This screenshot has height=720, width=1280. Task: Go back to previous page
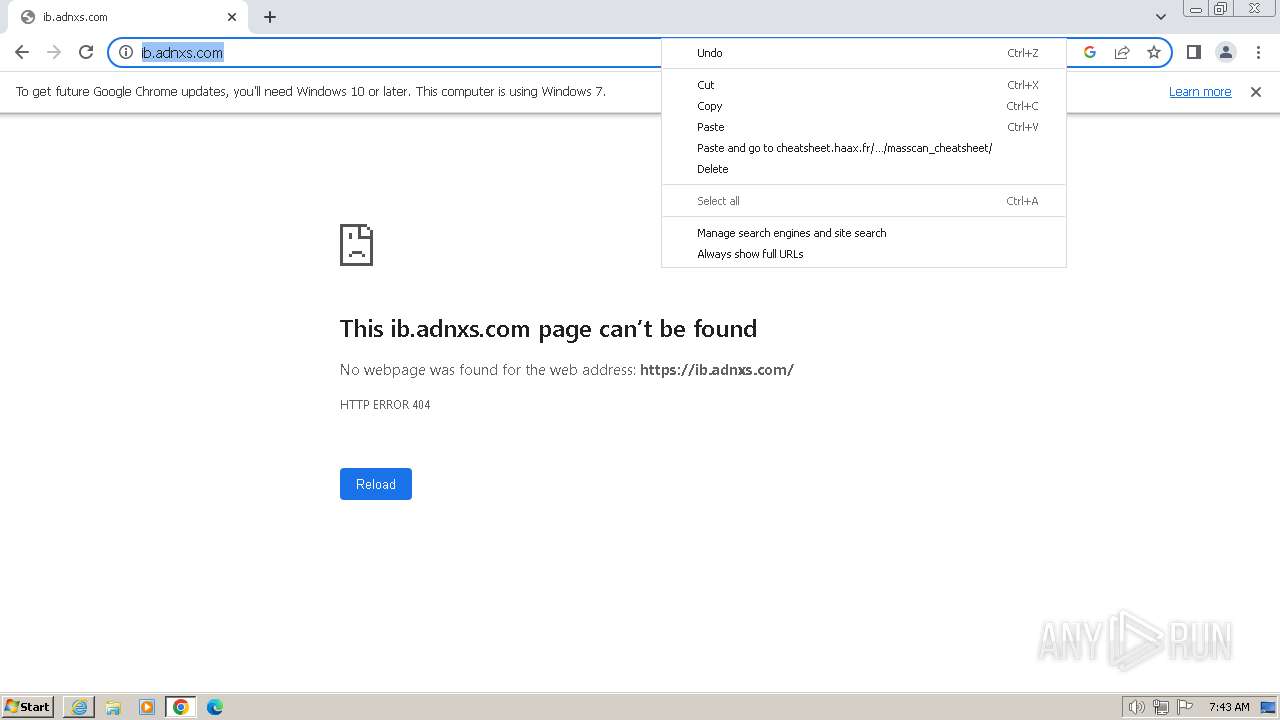click(x=22, y=52)
